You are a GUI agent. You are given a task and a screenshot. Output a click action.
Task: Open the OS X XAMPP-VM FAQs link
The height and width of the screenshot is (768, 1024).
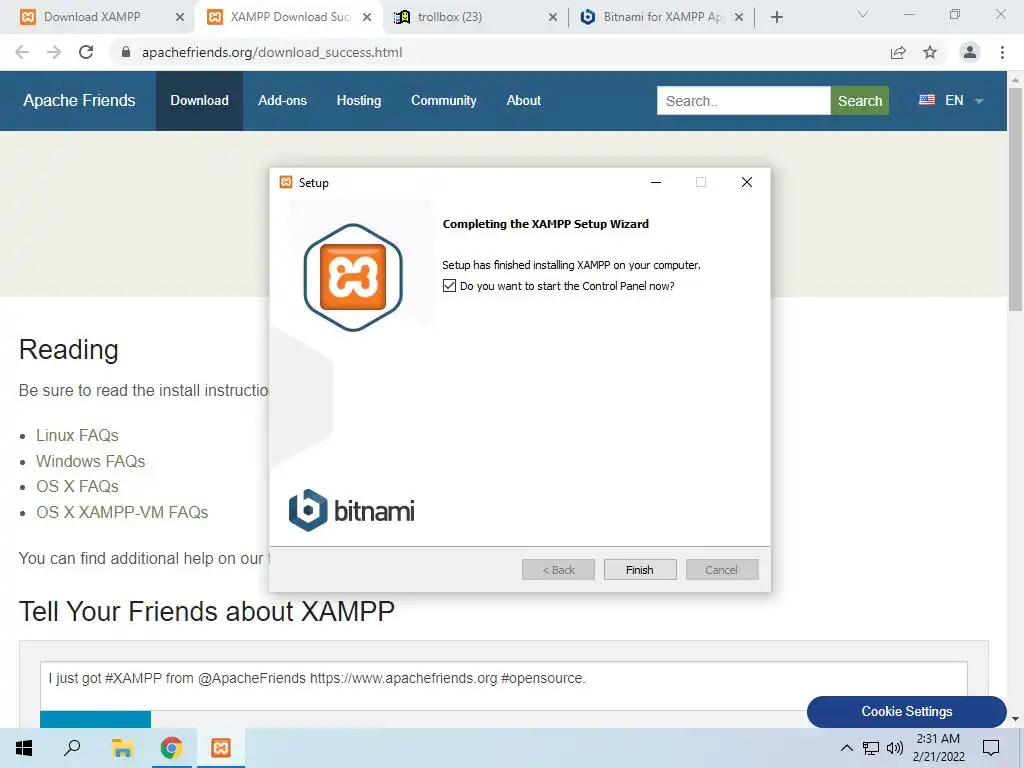pyautogui.click(x=122, y=512)
